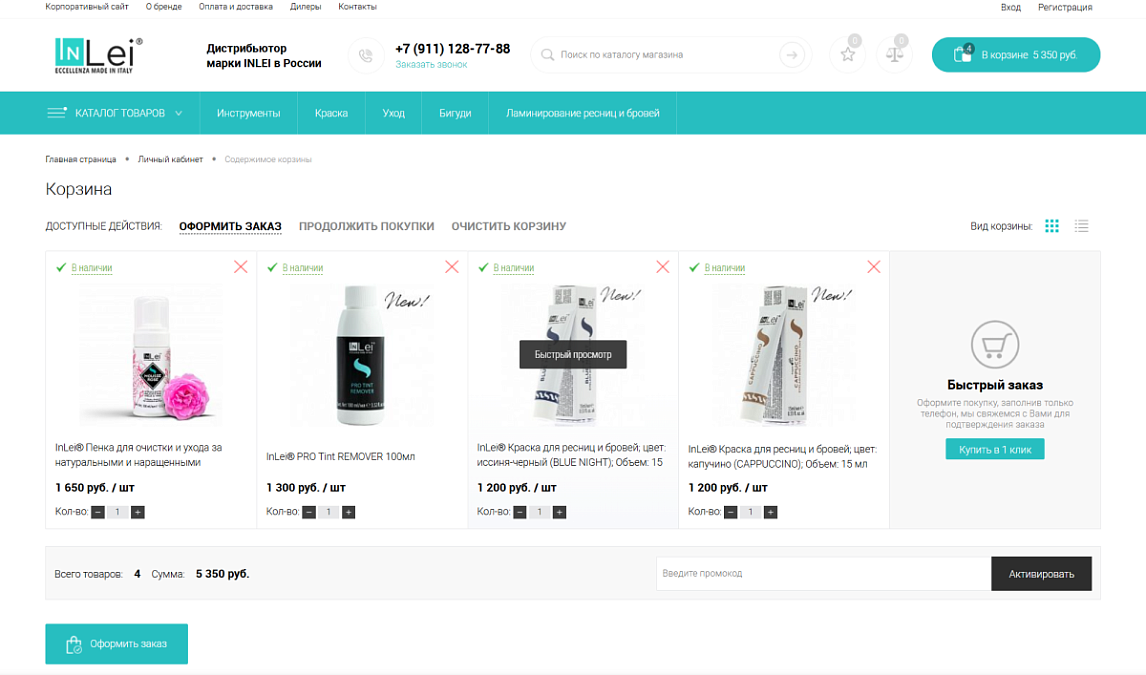The width and height of the screenshot is (1146, 675).
Task: Go to Ламинирование ресниц и бровей section
Action: click(x=582, y=113)
